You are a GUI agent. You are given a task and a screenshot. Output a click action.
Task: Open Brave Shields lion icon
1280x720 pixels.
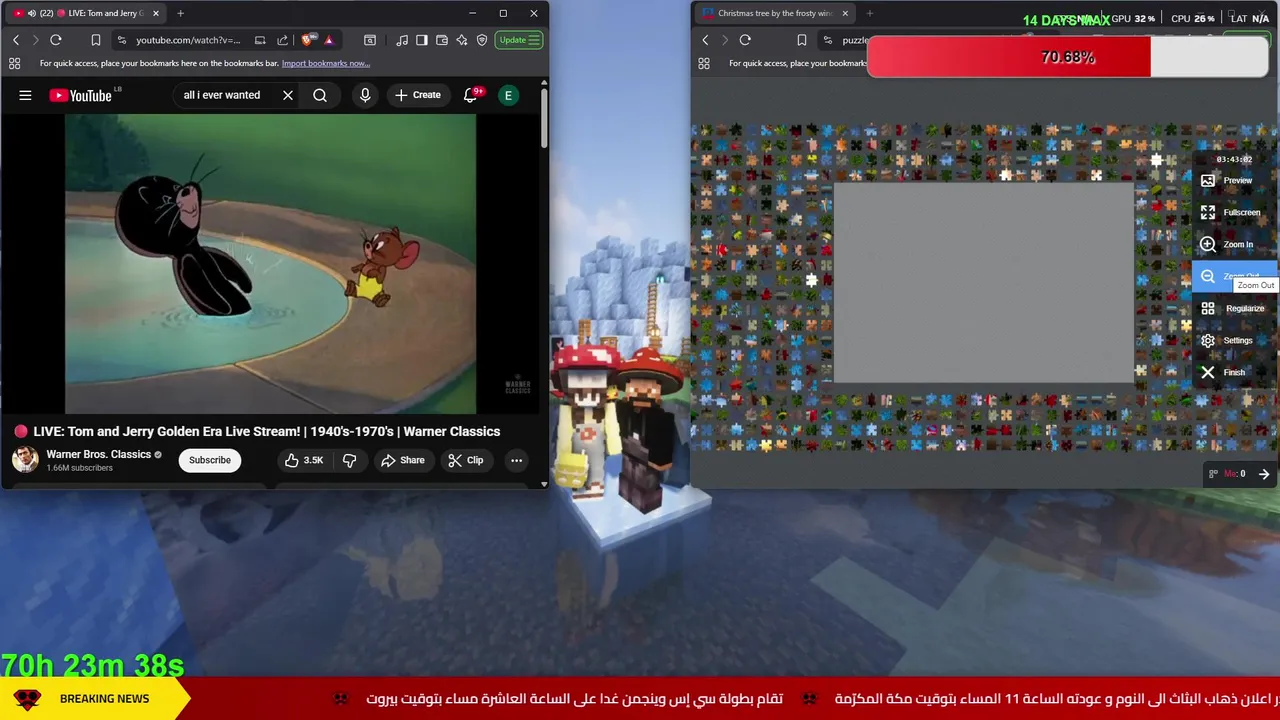click(x=307, y=40)
